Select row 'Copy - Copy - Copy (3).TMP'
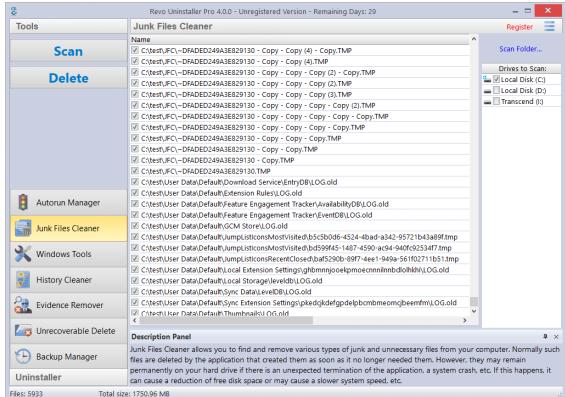This screenshot has height=397, width=565. click(x=300, y=94)
